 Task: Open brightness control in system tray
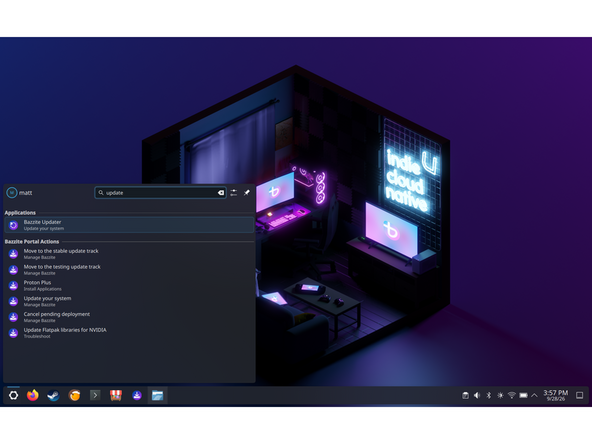pyautogui.click(x=500, y=395)
